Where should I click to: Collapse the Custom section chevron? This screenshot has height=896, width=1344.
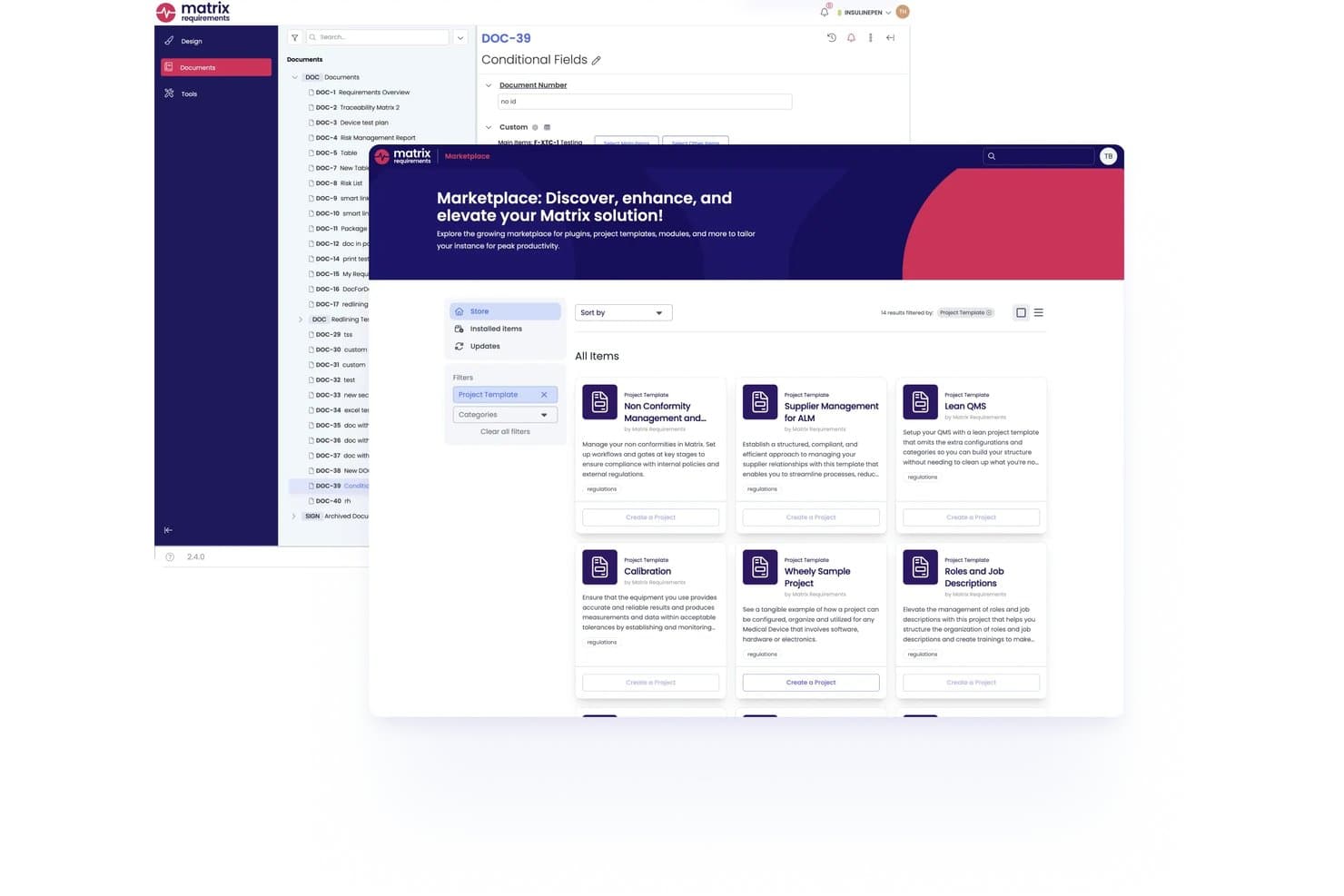click(x=489, y=127)
